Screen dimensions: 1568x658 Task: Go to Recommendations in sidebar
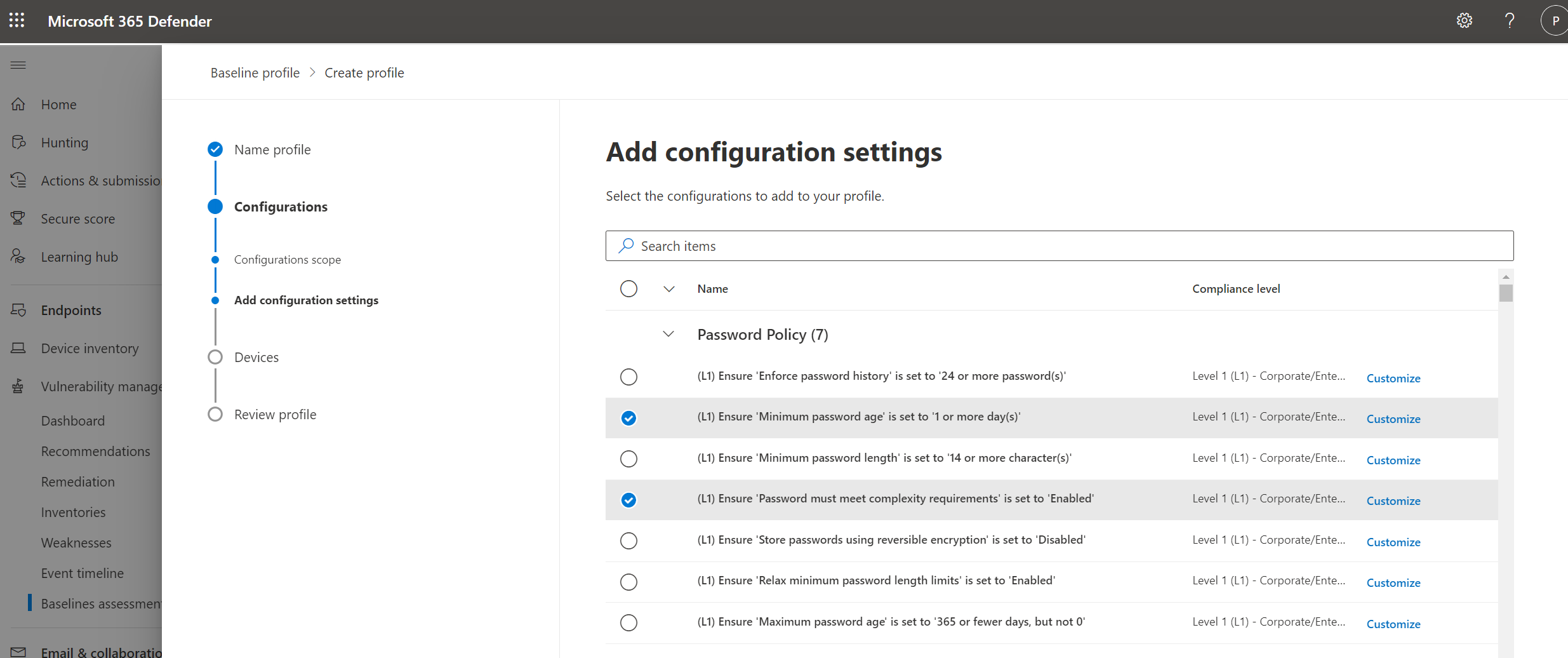(x=95, y=451)
